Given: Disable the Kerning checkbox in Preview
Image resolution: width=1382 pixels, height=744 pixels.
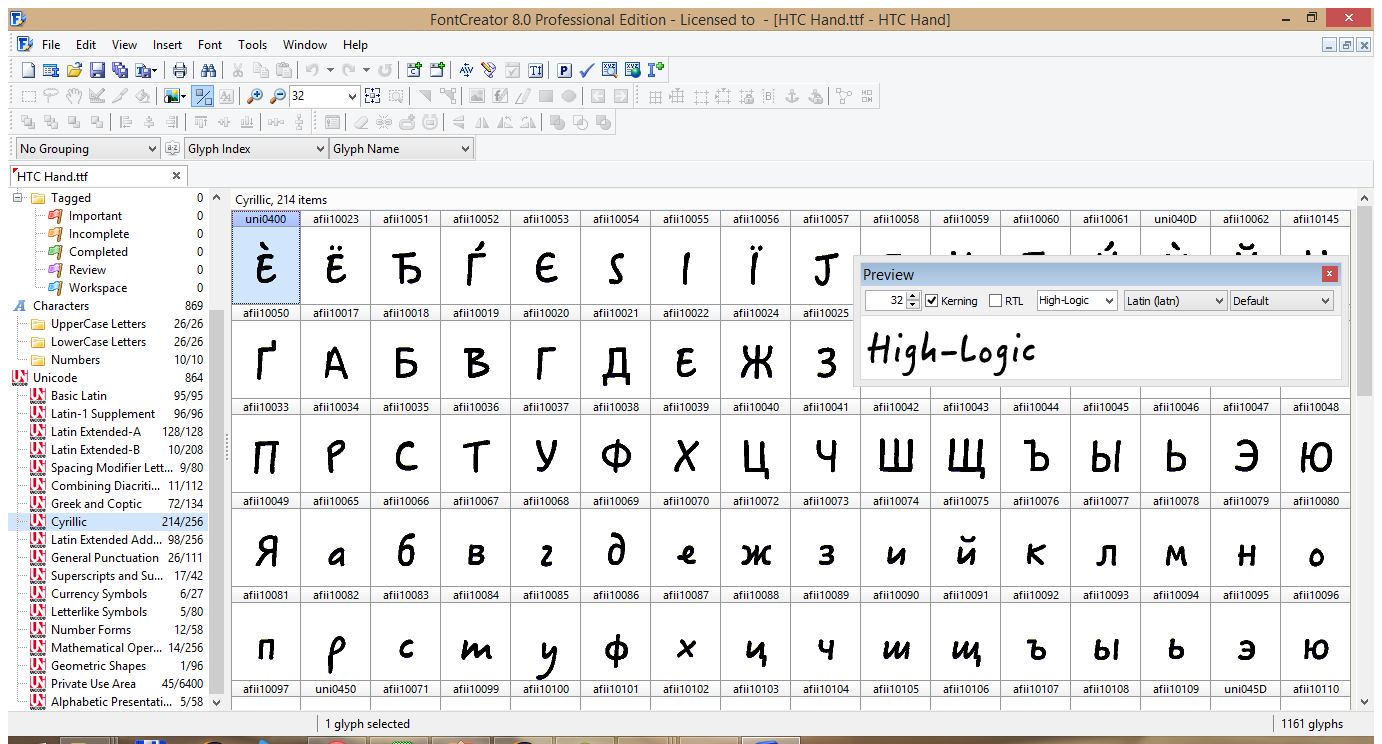Looking at the screenshot, I should click(932, 300).
